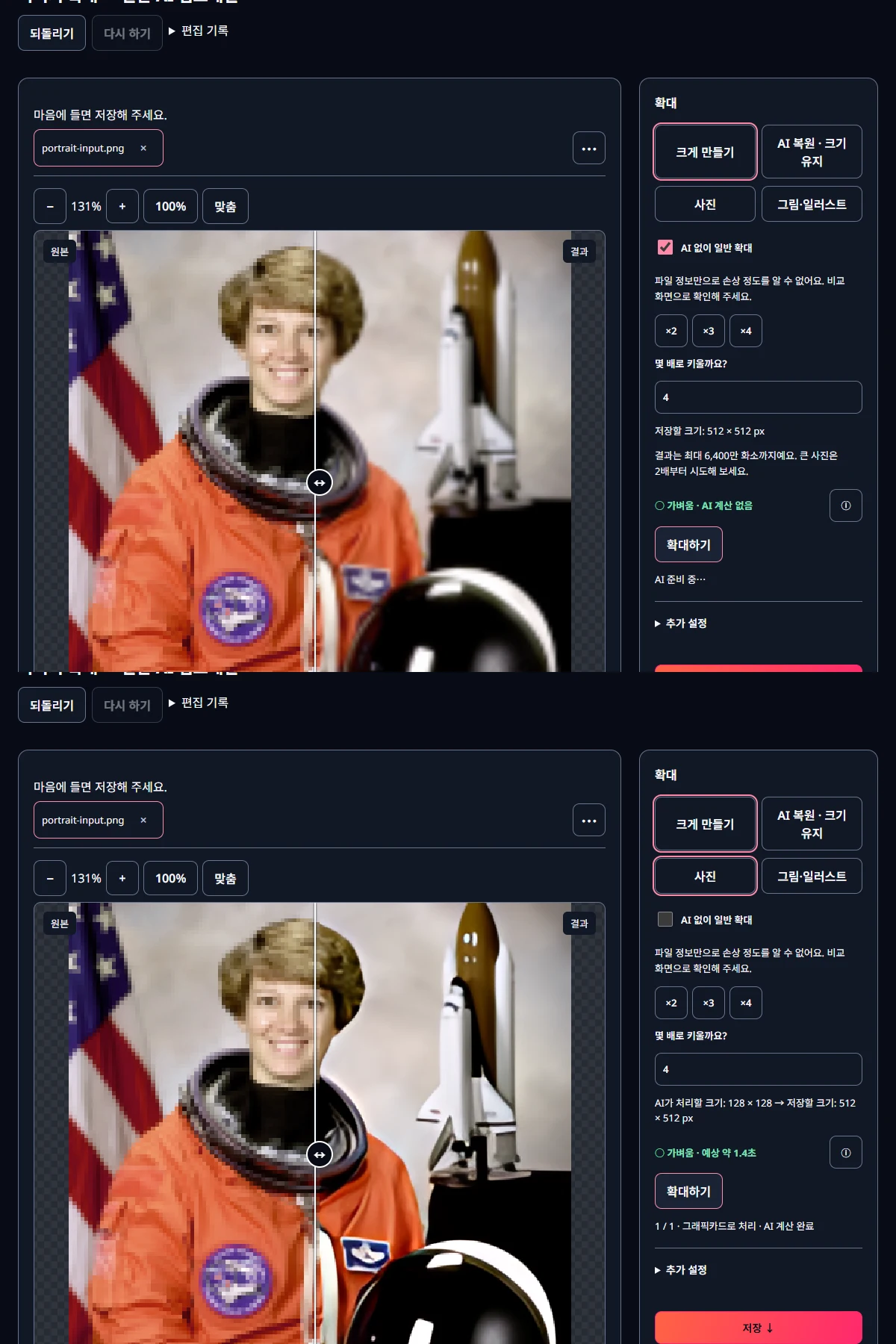Click '확대하기' above 'AI 준비 중'
Viewport: 896px width, 1344px height.
click(x=688, y=544)
